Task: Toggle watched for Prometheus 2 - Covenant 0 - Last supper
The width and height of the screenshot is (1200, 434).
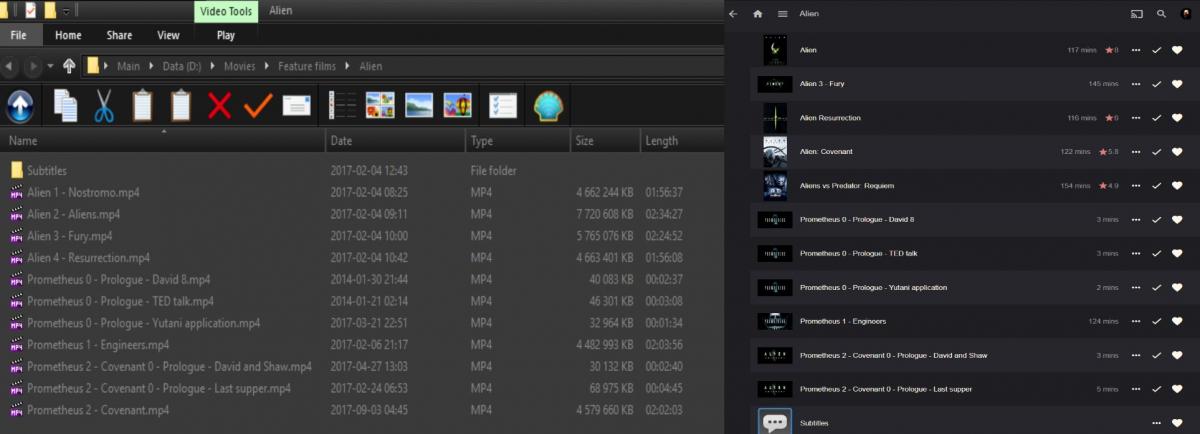Action: point(1157,390)
